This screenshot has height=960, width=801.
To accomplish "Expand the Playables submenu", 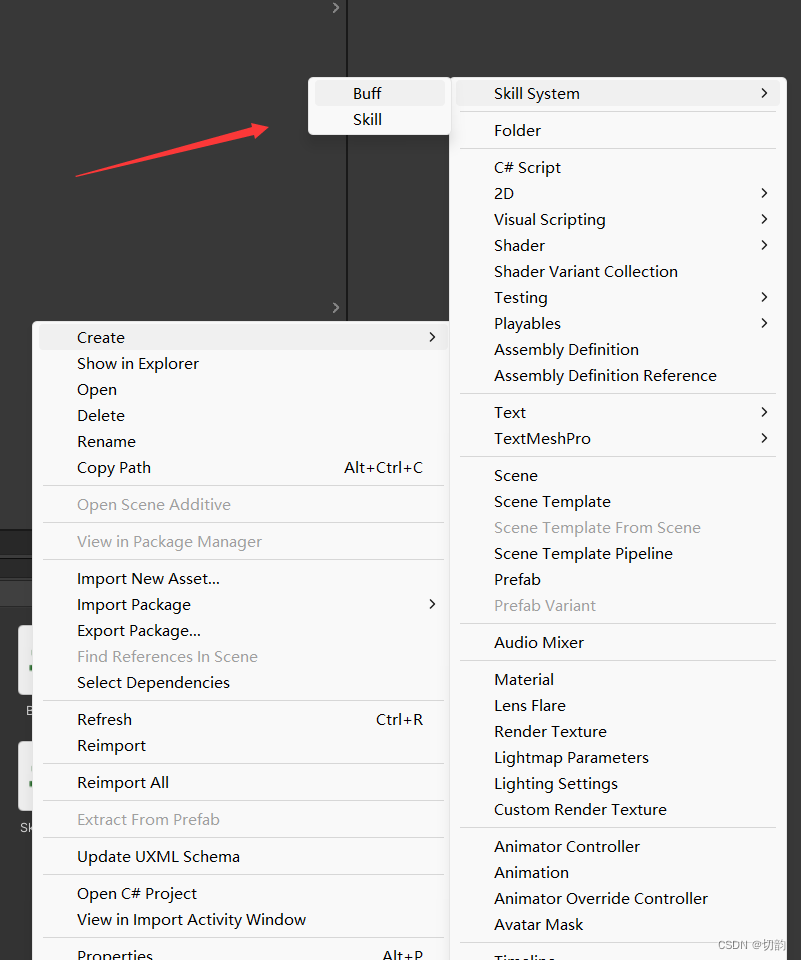I will pyautogui.click(x=618, y=323).
